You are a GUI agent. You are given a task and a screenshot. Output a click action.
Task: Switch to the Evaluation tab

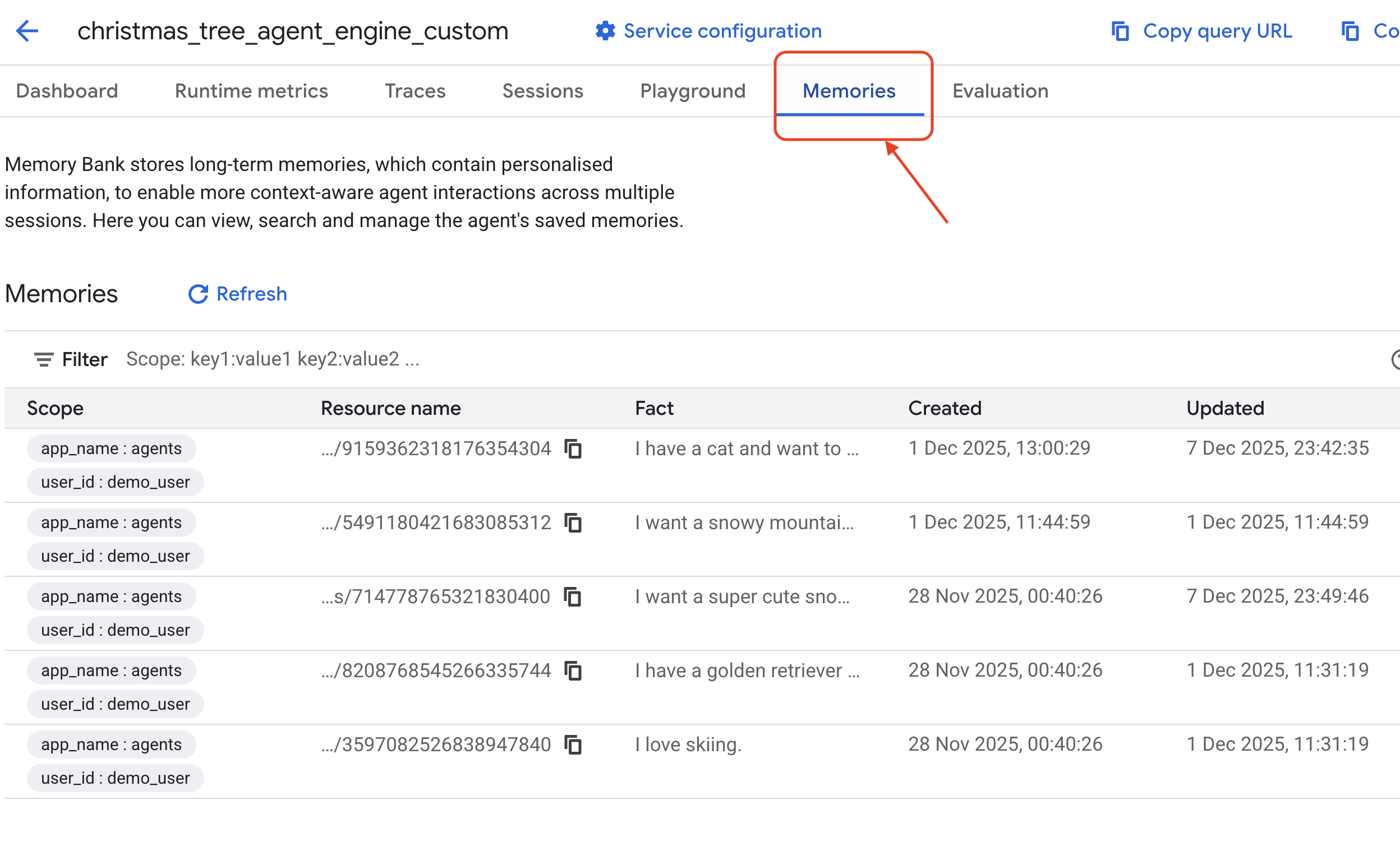click(1000, 91)
